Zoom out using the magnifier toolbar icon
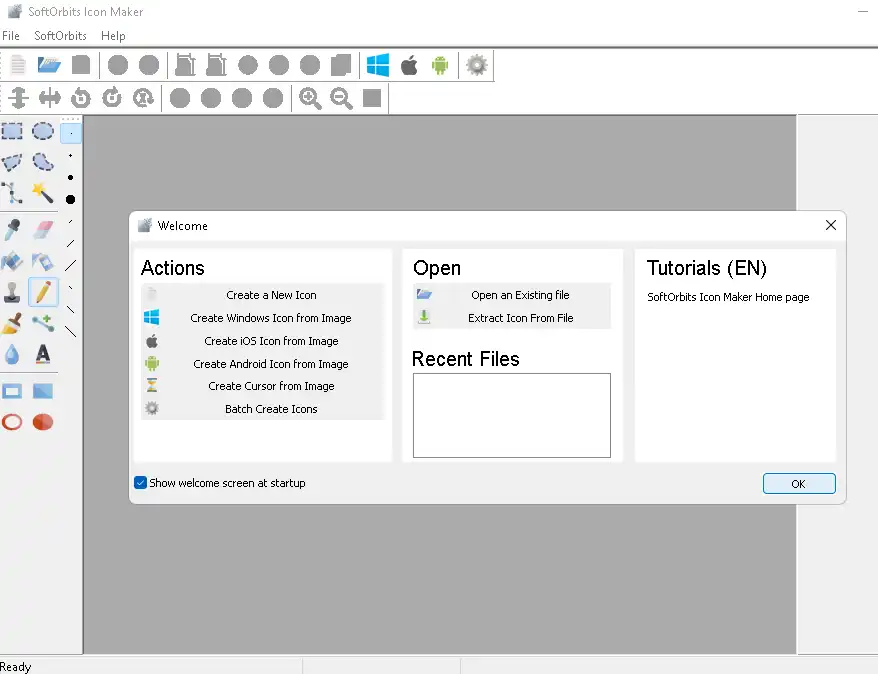This screenshot has width=878, height=674. [341, 98]
